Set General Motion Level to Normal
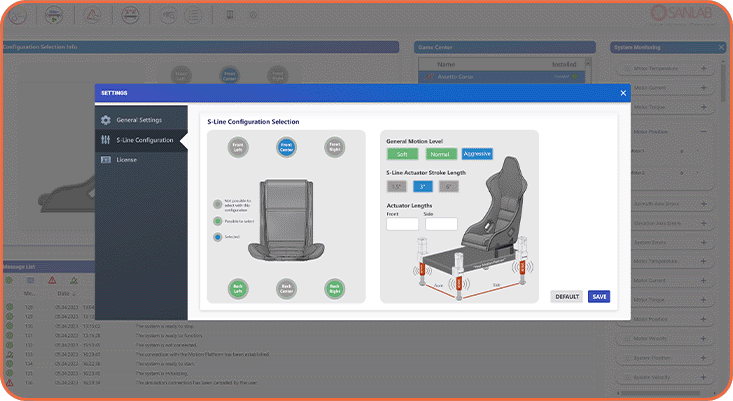The image size is (733, 401). click(439, 154)
